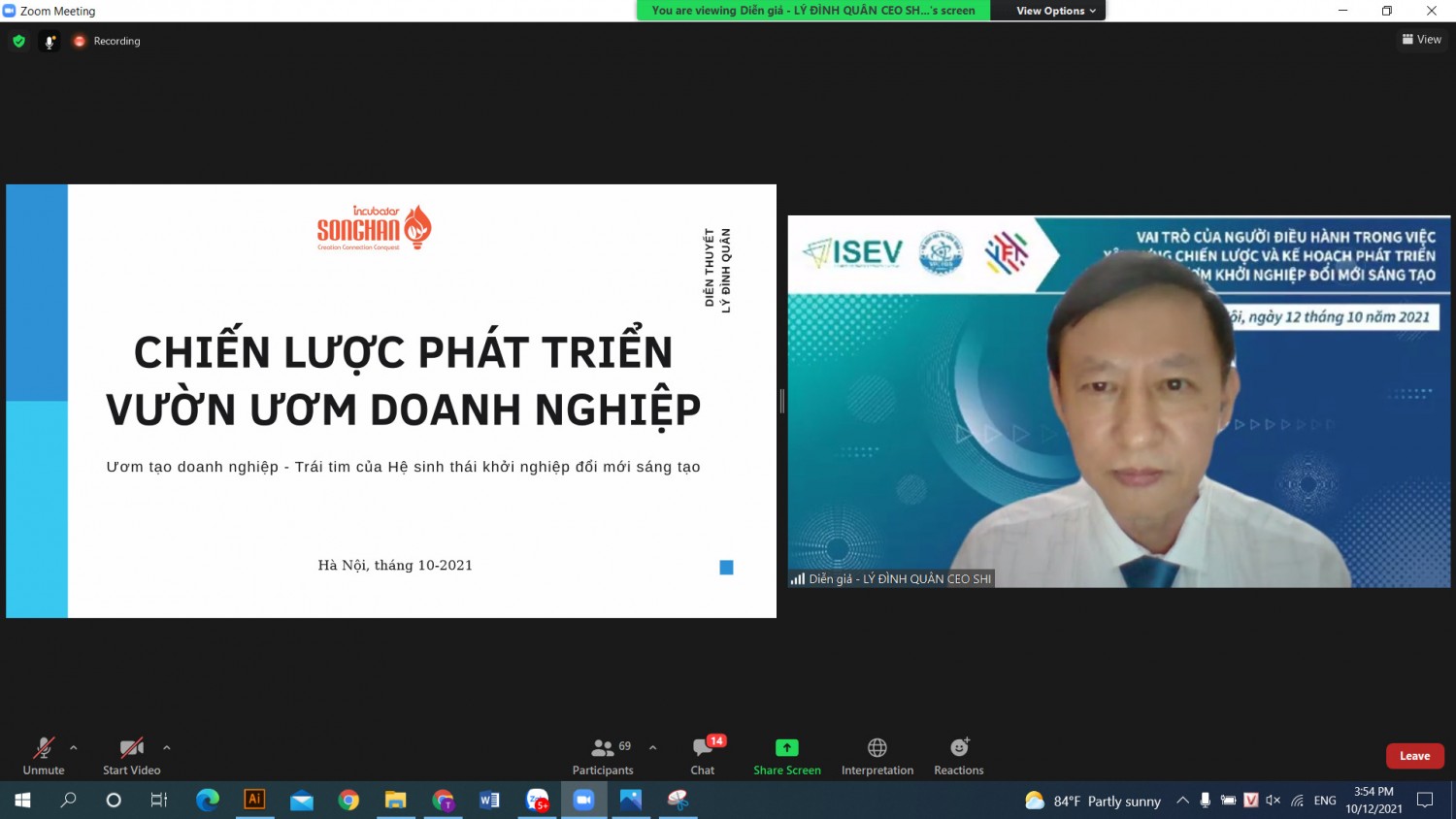Open View Options dropdown
The width and height of the screenshot is (1456, 819).
coord(1056,11)
